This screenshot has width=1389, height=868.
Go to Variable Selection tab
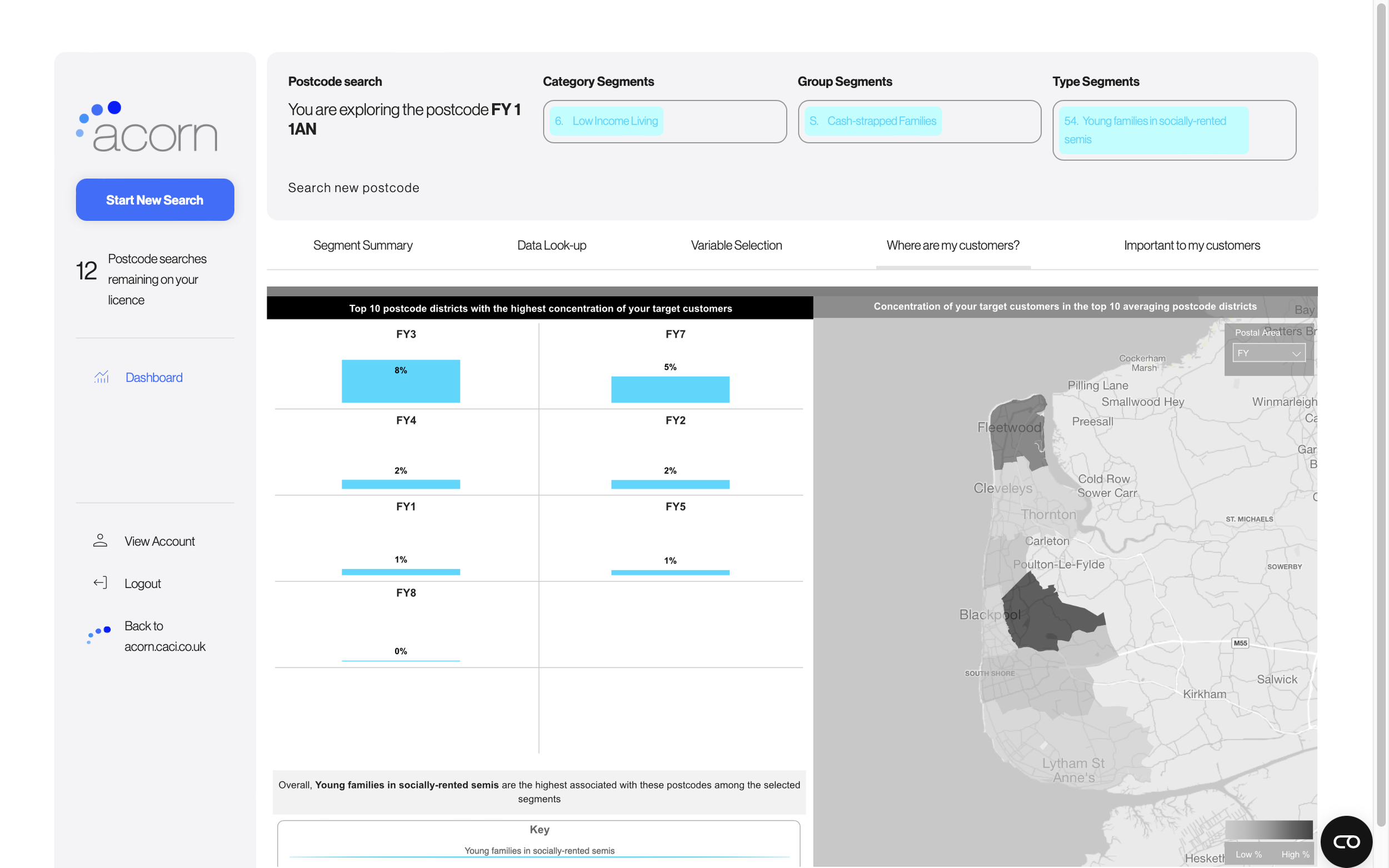click(736, 245)
